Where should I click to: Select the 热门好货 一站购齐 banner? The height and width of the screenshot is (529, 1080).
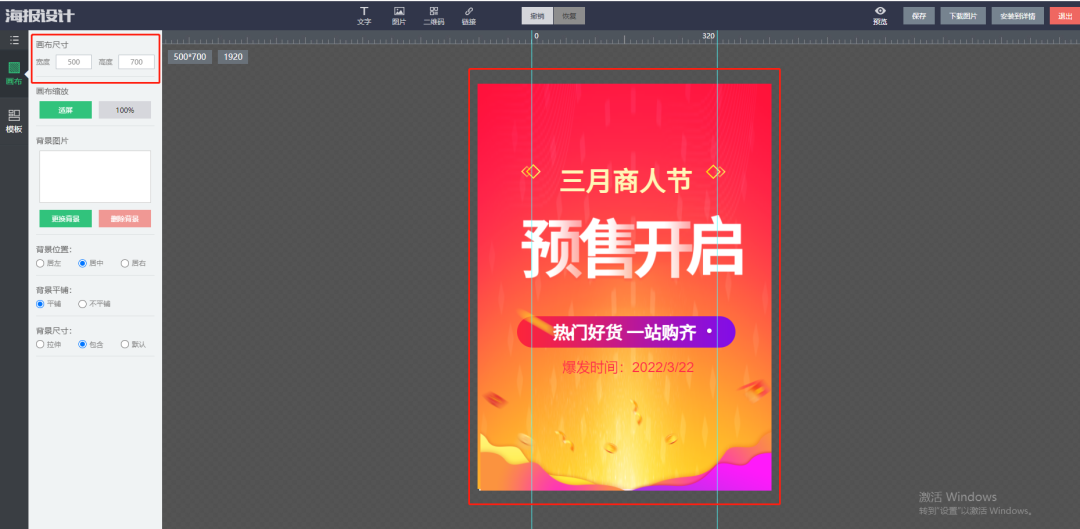626,333
